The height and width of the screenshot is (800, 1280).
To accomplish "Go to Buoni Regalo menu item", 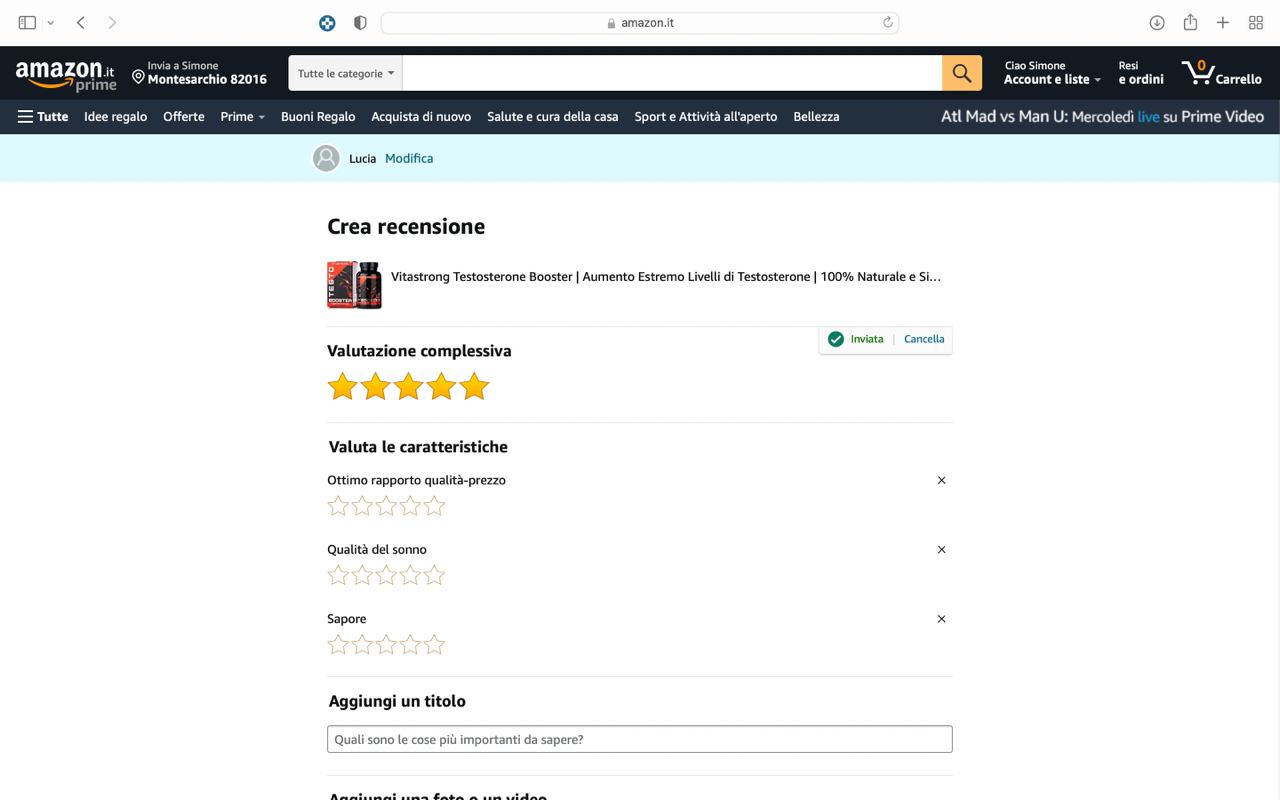I will pos(318,116).
